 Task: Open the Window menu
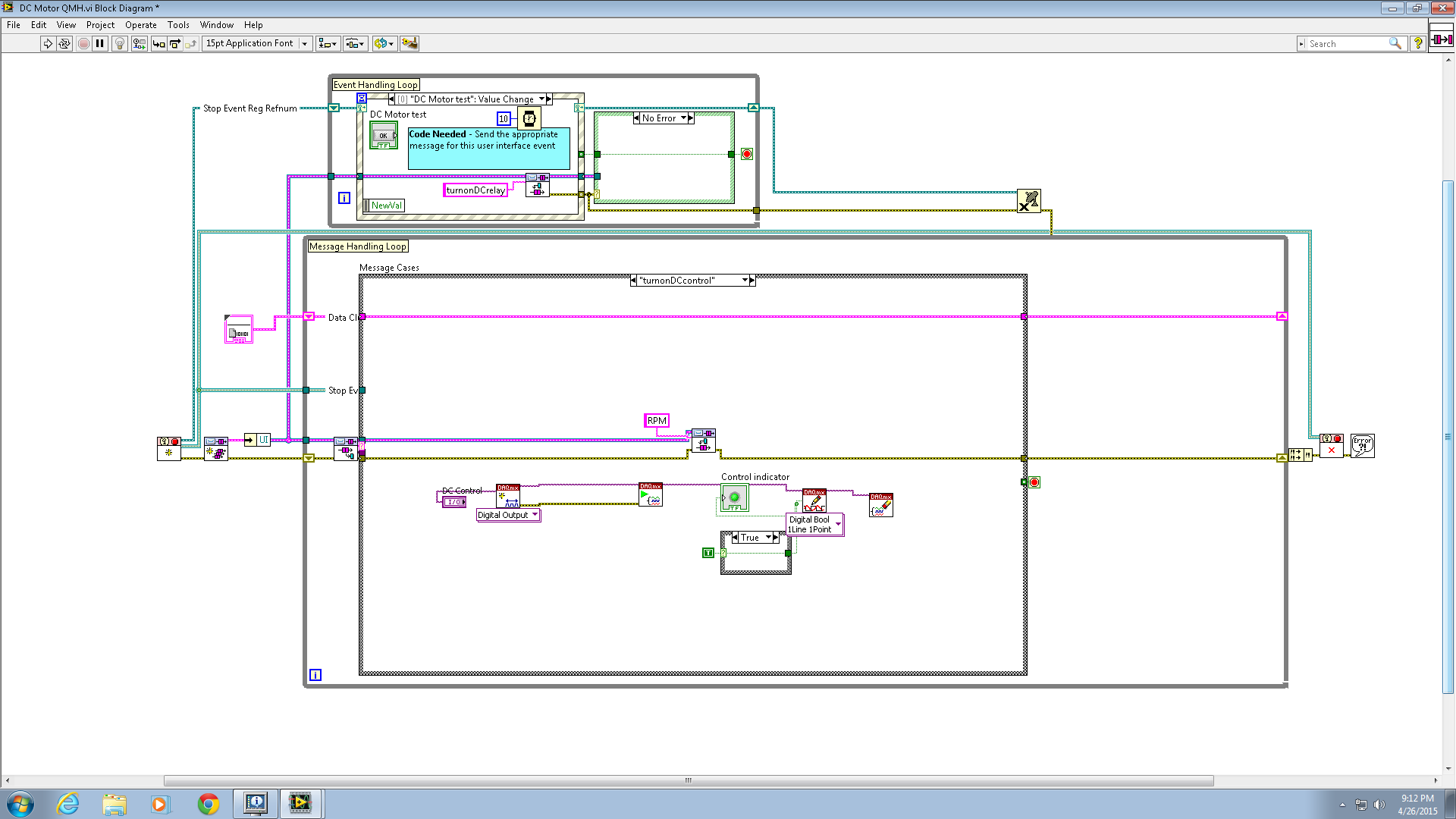(217, 25)
